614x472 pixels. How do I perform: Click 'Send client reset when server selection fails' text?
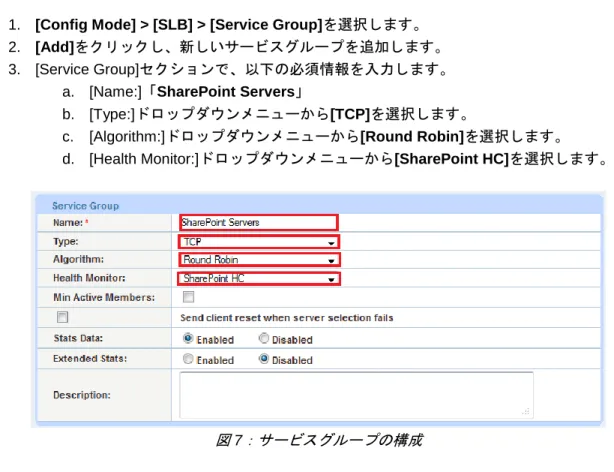click(287, 318)
